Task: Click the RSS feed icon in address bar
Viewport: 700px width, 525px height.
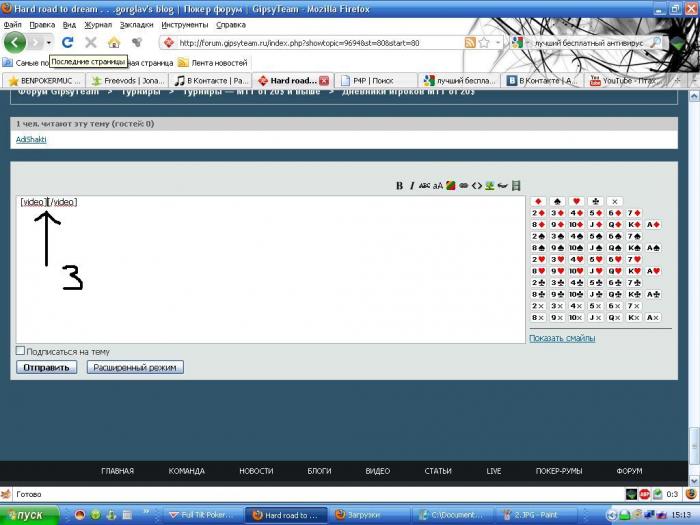Action: pyautogui.click(x=470, y=43)
